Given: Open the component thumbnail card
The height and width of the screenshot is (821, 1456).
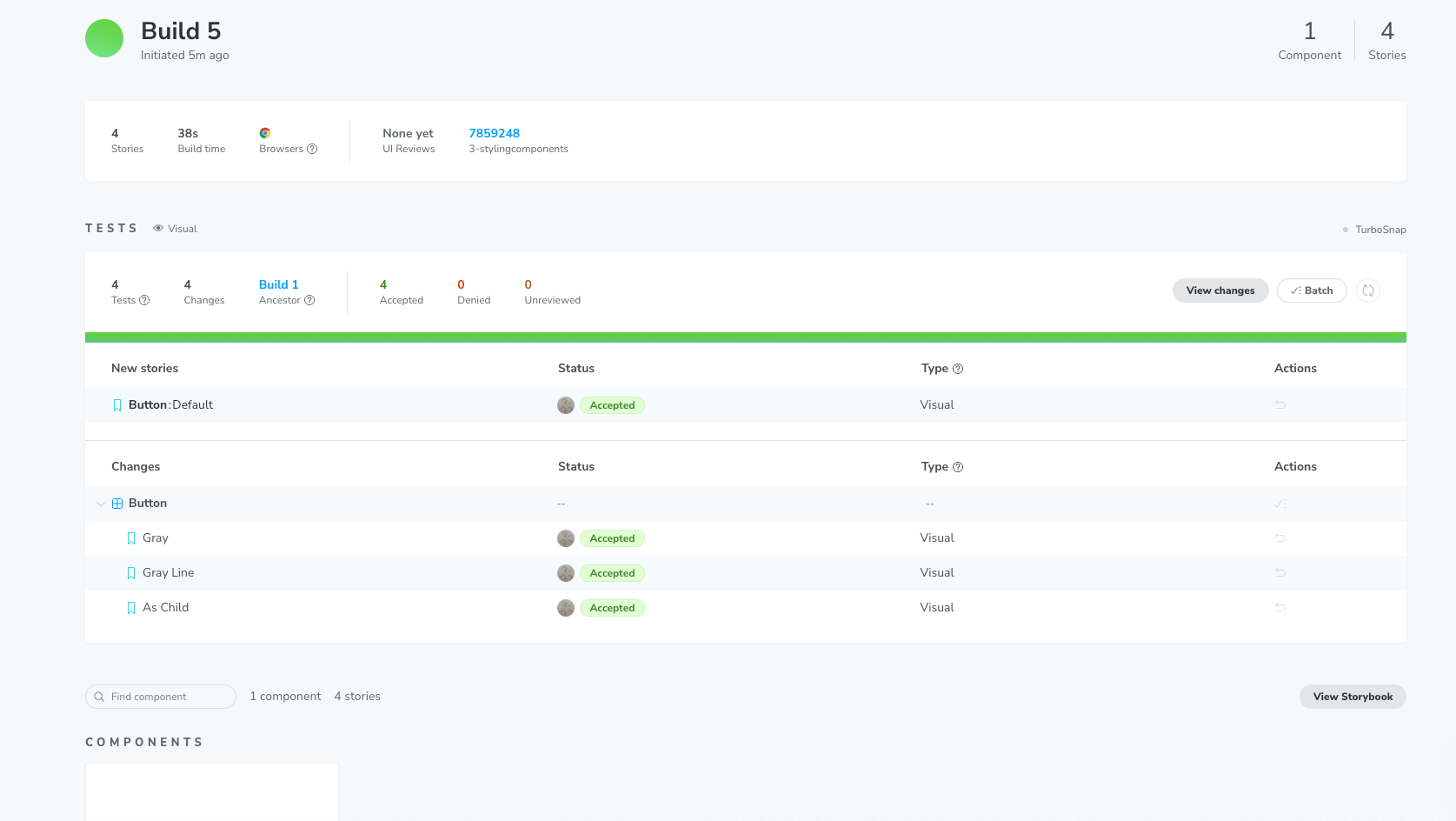Looking at the screenshot, I should 212,792.
